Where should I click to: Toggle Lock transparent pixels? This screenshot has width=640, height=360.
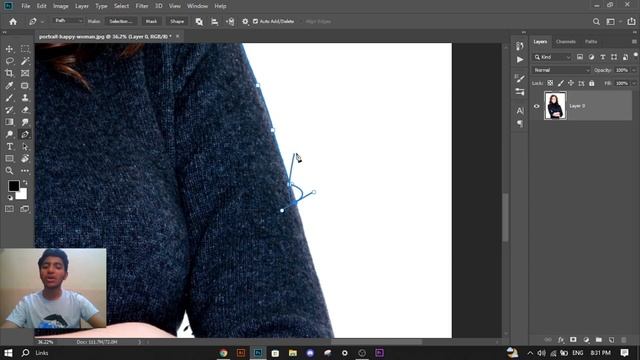[x=550, y=83]
